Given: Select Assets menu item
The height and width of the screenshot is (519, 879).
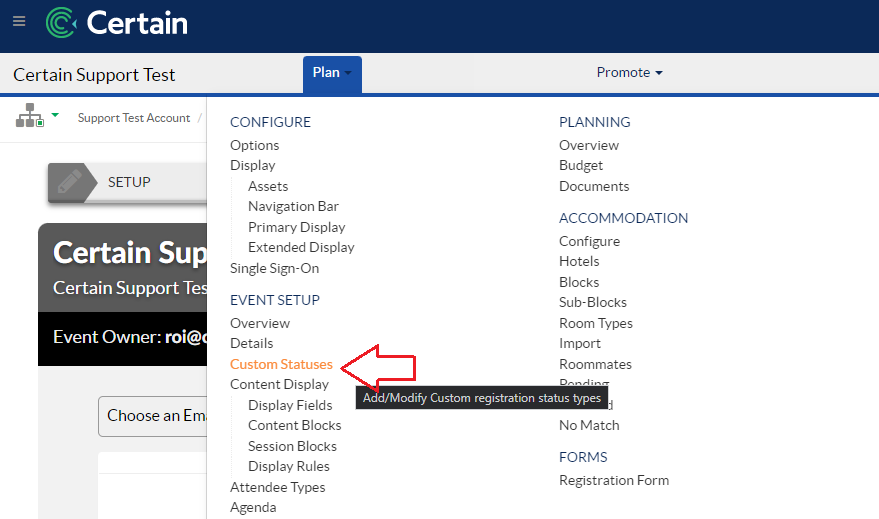Looking at the screenshot, I should (268, 186).
